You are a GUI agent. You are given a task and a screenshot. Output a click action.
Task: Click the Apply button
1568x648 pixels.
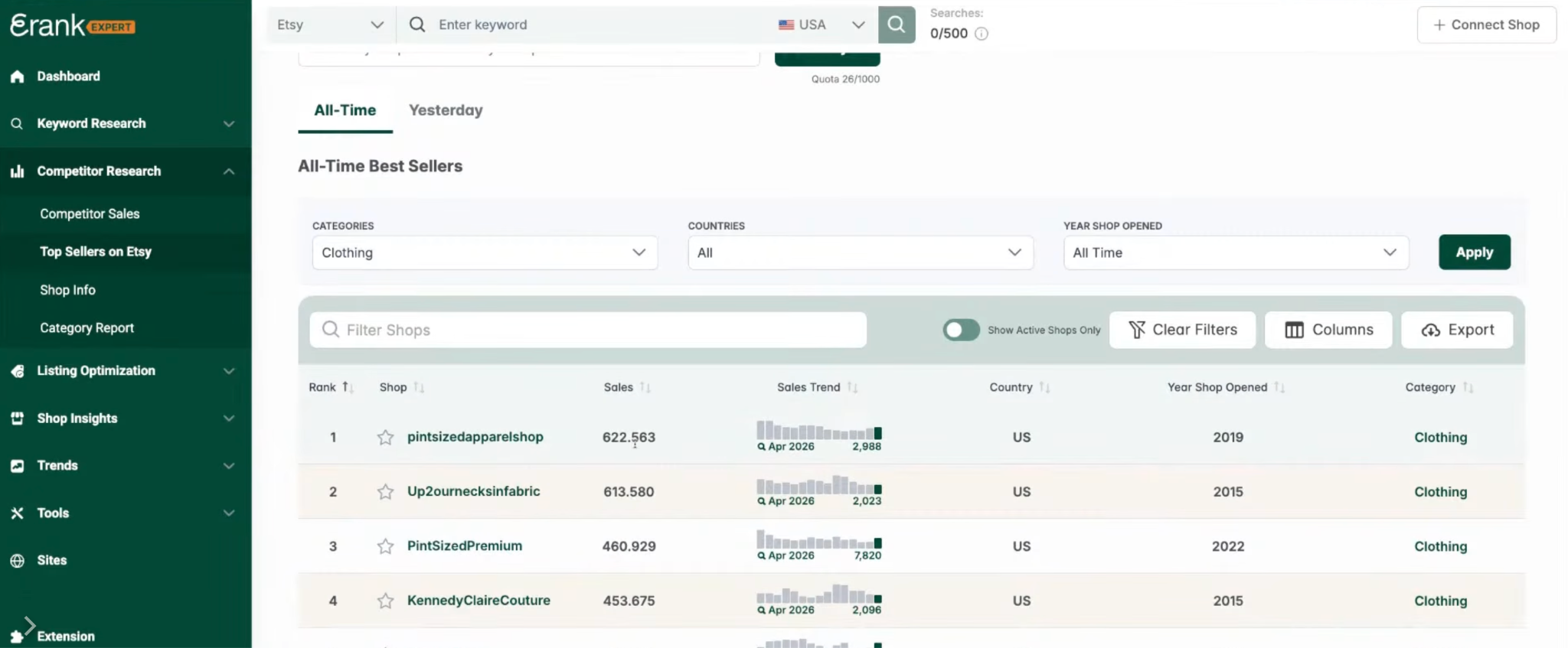[1474, 252]
